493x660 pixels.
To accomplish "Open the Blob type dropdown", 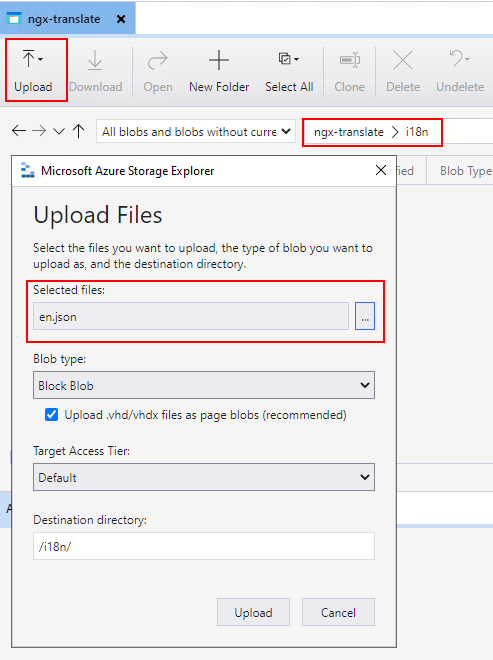I will (x=204, y=385).
